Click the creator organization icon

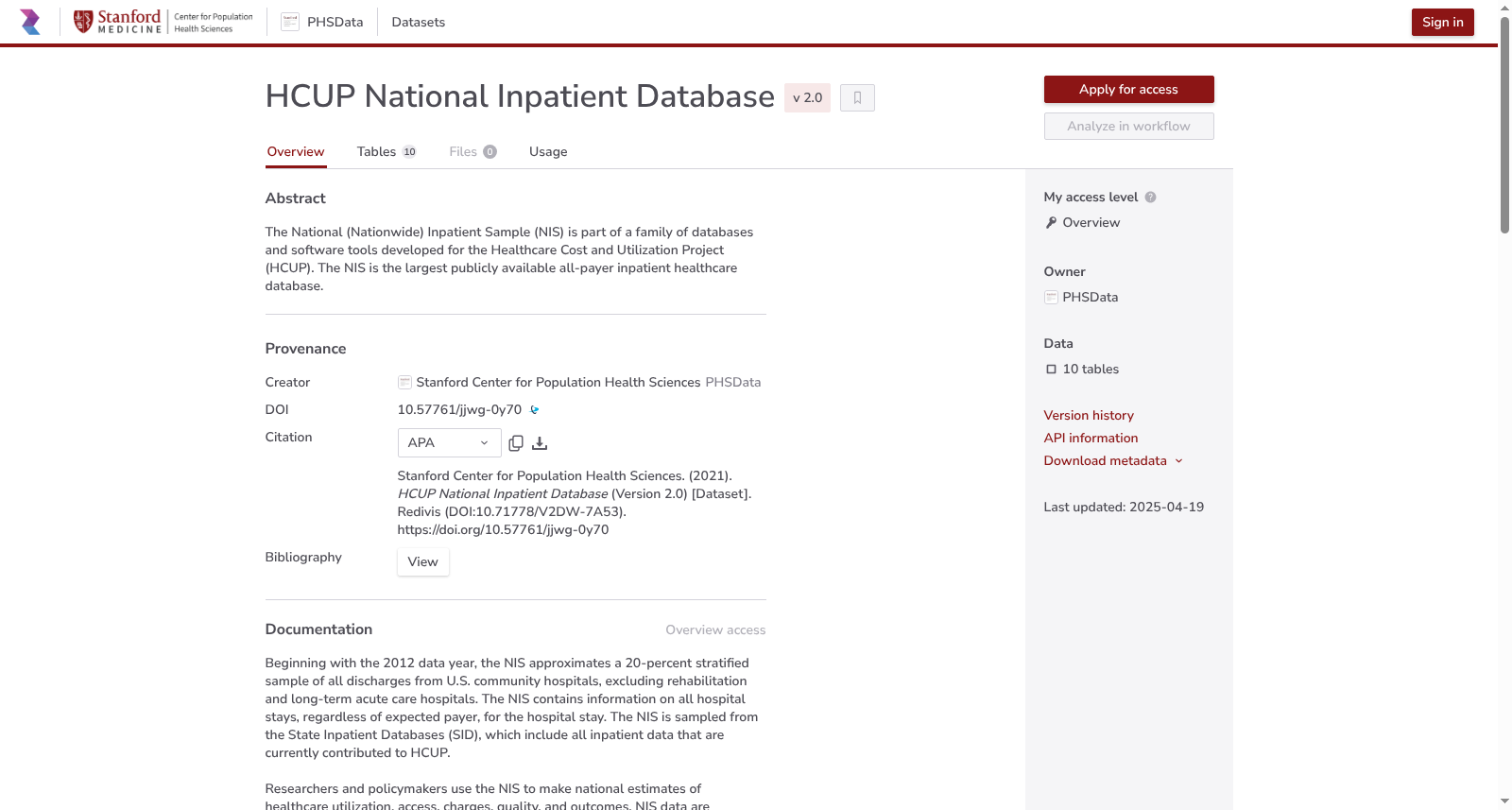(404, 383)
